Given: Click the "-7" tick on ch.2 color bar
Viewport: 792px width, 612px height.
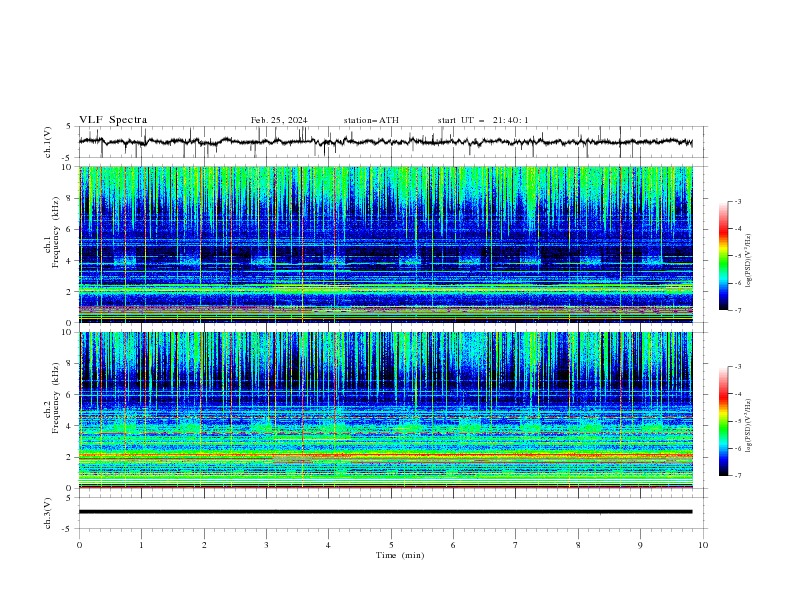Looking at the screenshot, I should pos(737,476).
